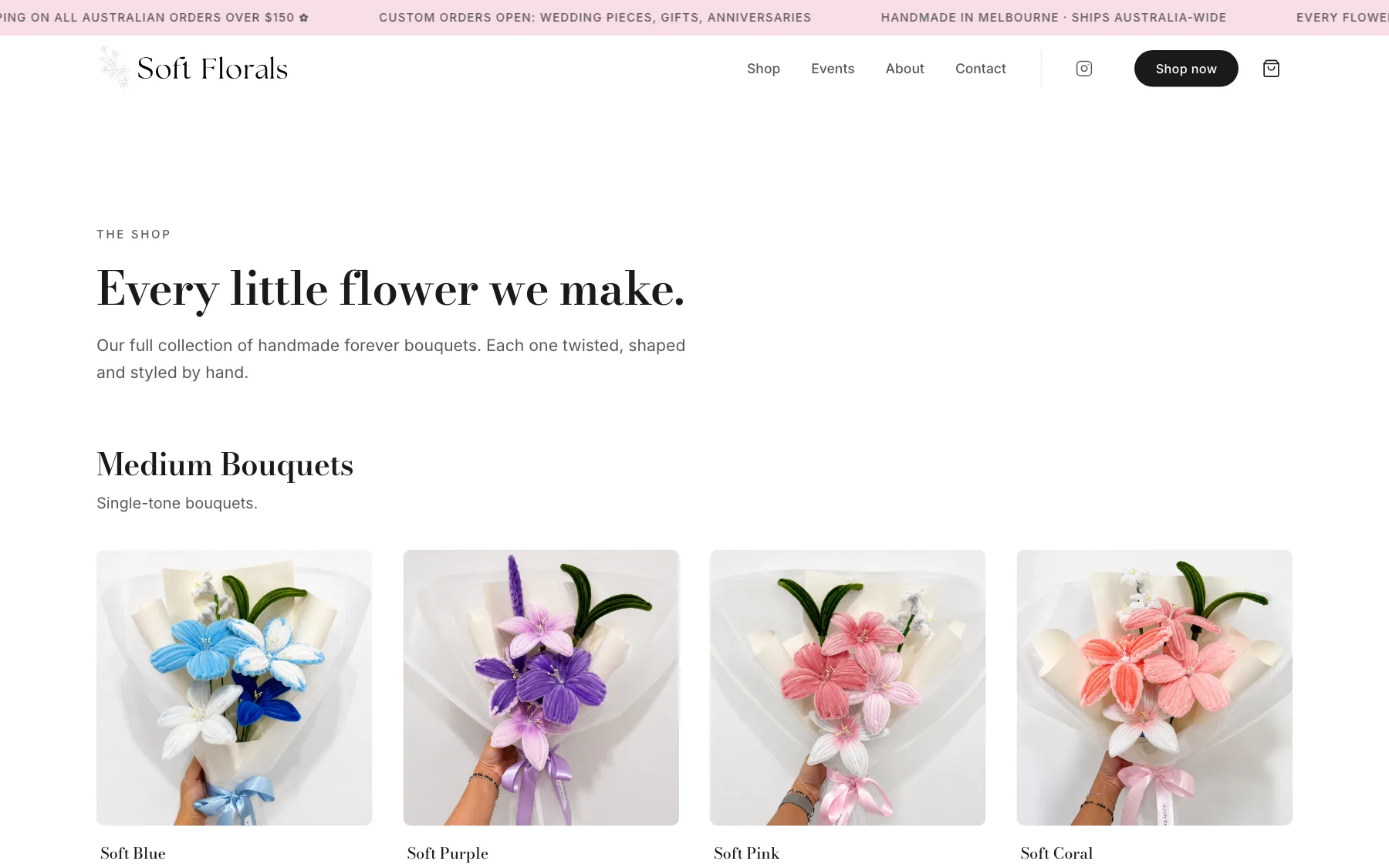The height and width of the screenshot is (868, 1389).
Task: Click the black Shop now button
Action: coord(1186,69)
